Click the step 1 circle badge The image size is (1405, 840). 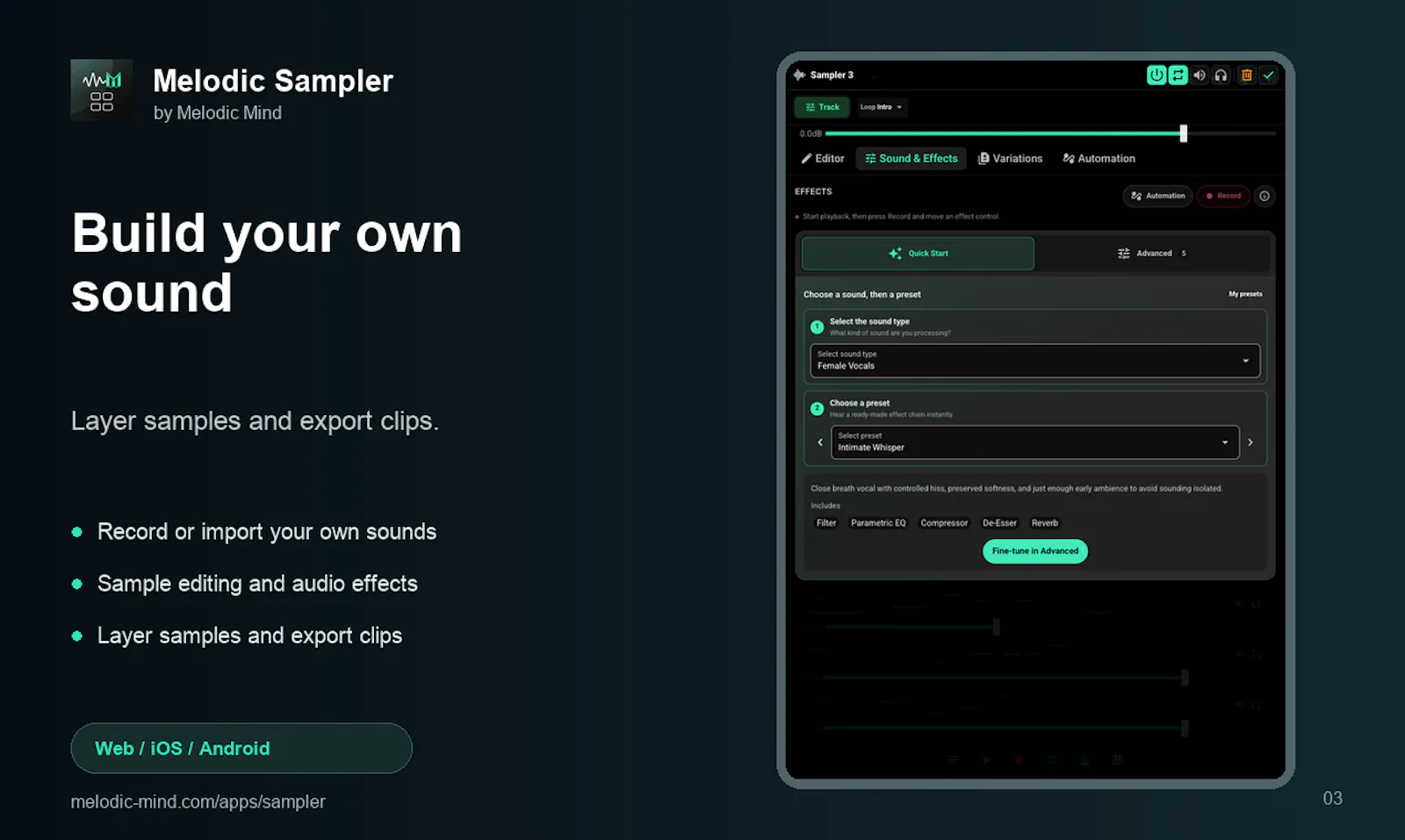tap(817, 327)
